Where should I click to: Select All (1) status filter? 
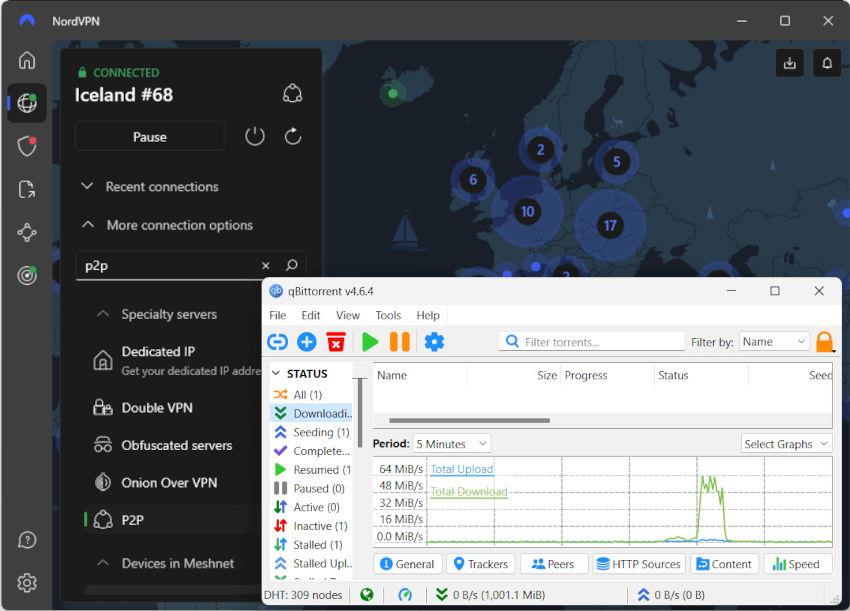click(312, 395)
